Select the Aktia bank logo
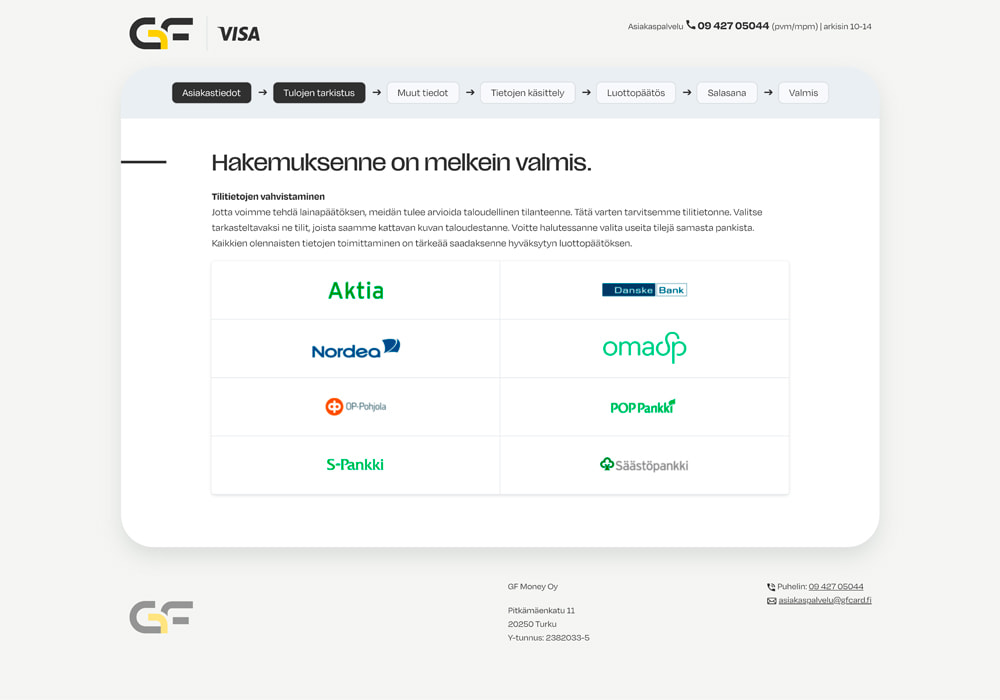 tap(355, 291)
